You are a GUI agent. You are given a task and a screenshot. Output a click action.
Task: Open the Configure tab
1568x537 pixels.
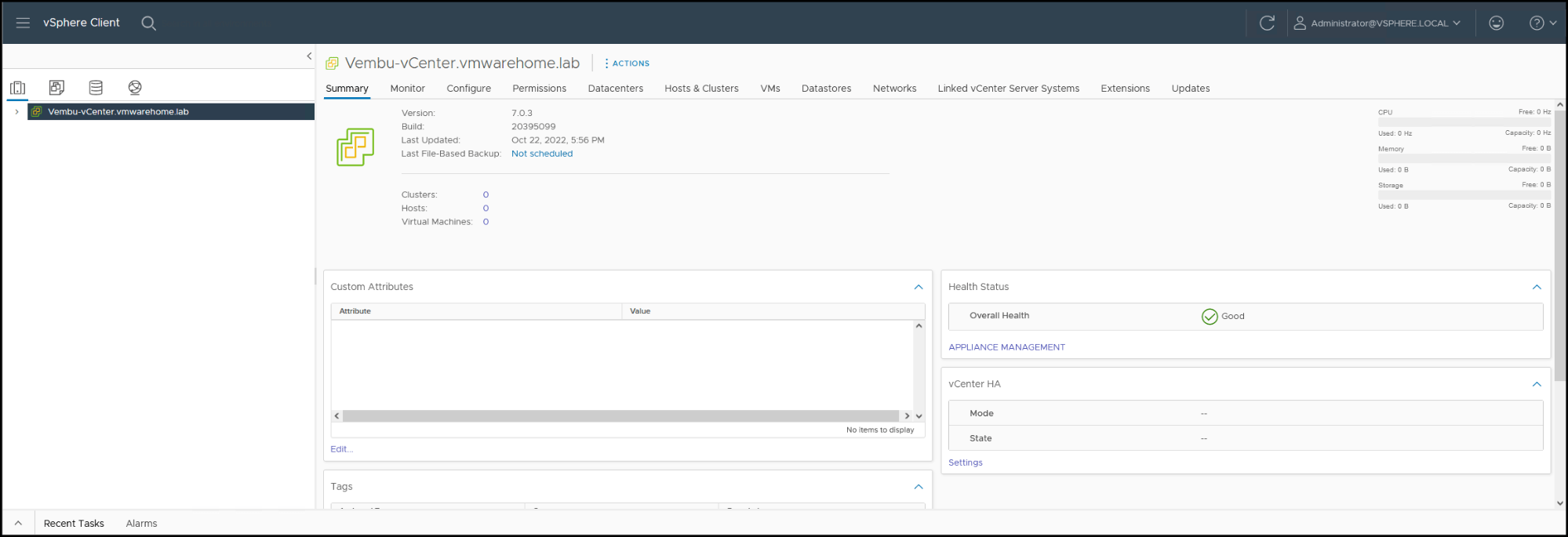469,89
